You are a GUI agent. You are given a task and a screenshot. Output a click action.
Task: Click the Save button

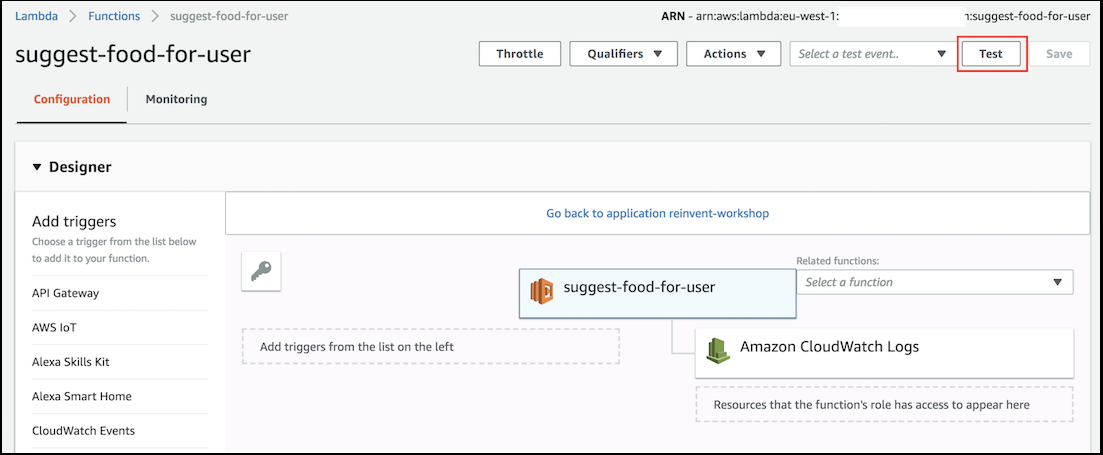point(1059,53)
